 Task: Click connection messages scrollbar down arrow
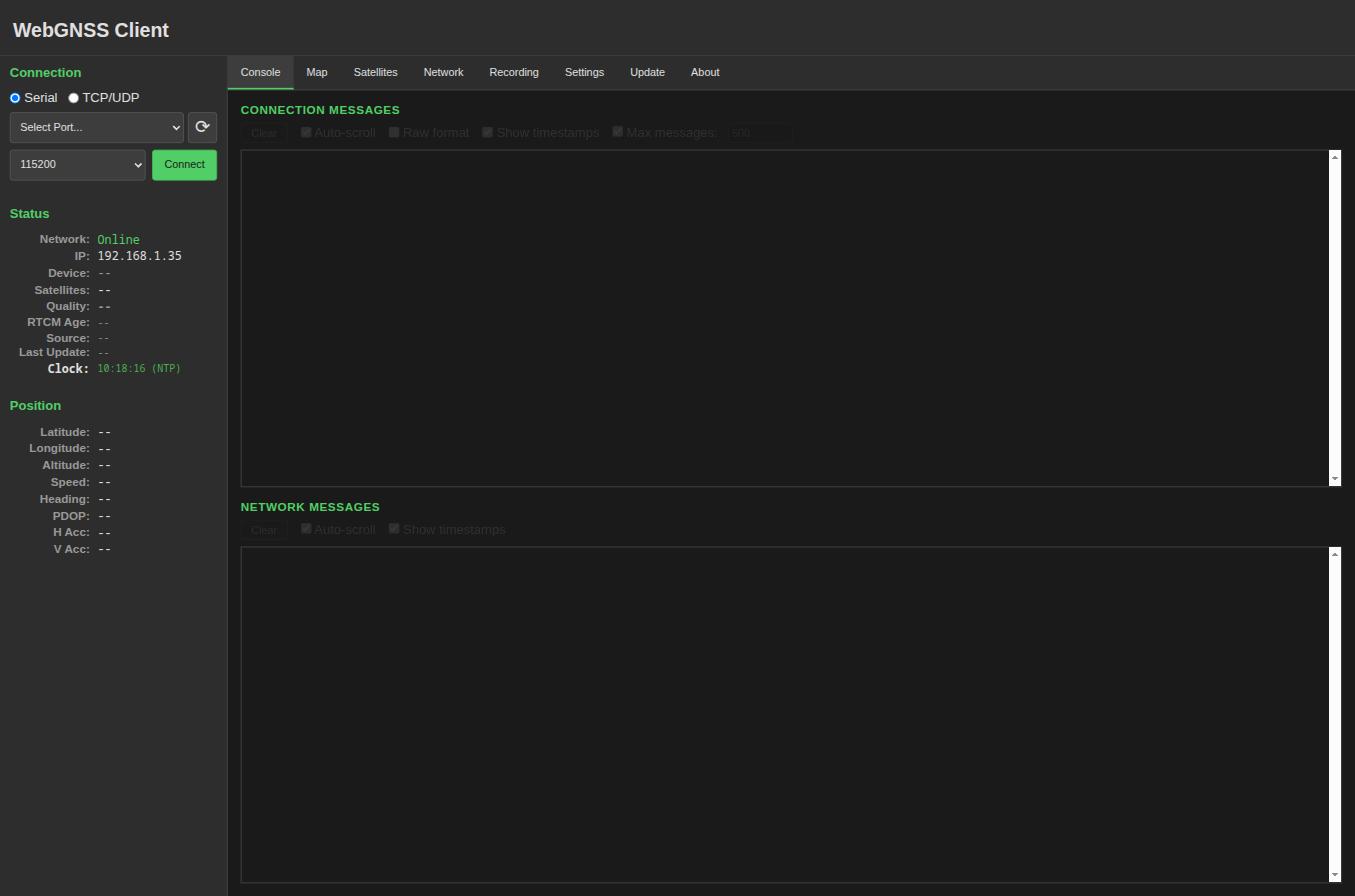click(x=1334, y=480)
